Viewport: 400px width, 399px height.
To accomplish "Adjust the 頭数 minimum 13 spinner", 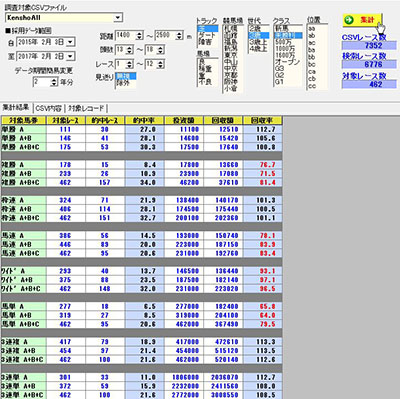I will tap(130, 50).
